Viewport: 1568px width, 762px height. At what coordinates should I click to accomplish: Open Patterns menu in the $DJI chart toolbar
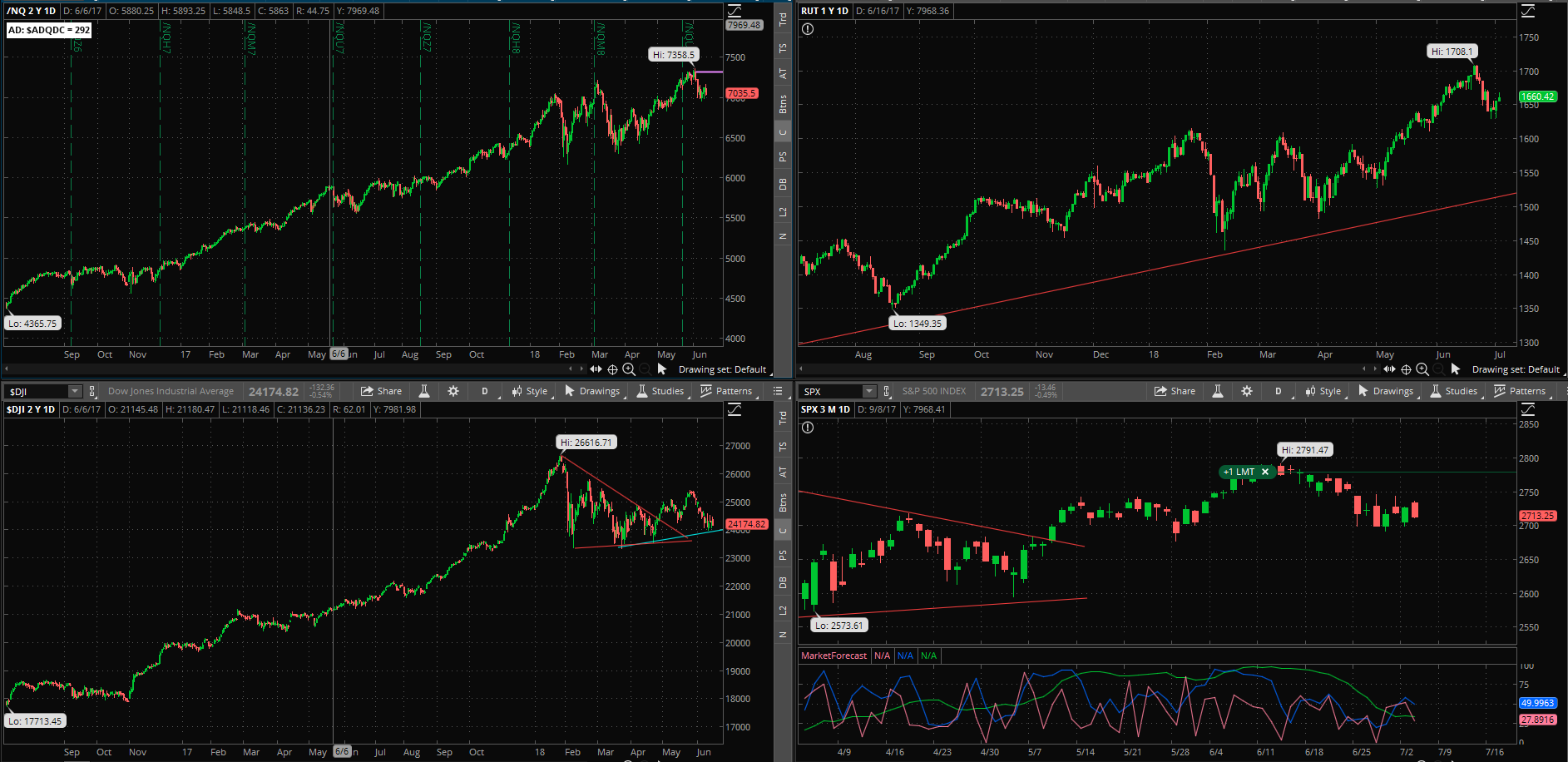tap(726, 391)
